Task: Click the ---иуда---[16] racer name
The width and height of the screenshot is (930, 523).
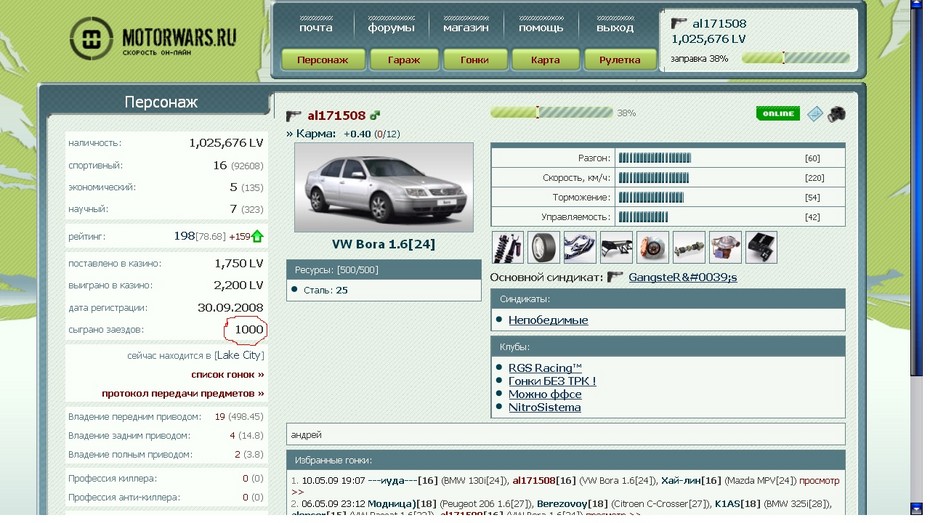Action: [x=403, y=481]
